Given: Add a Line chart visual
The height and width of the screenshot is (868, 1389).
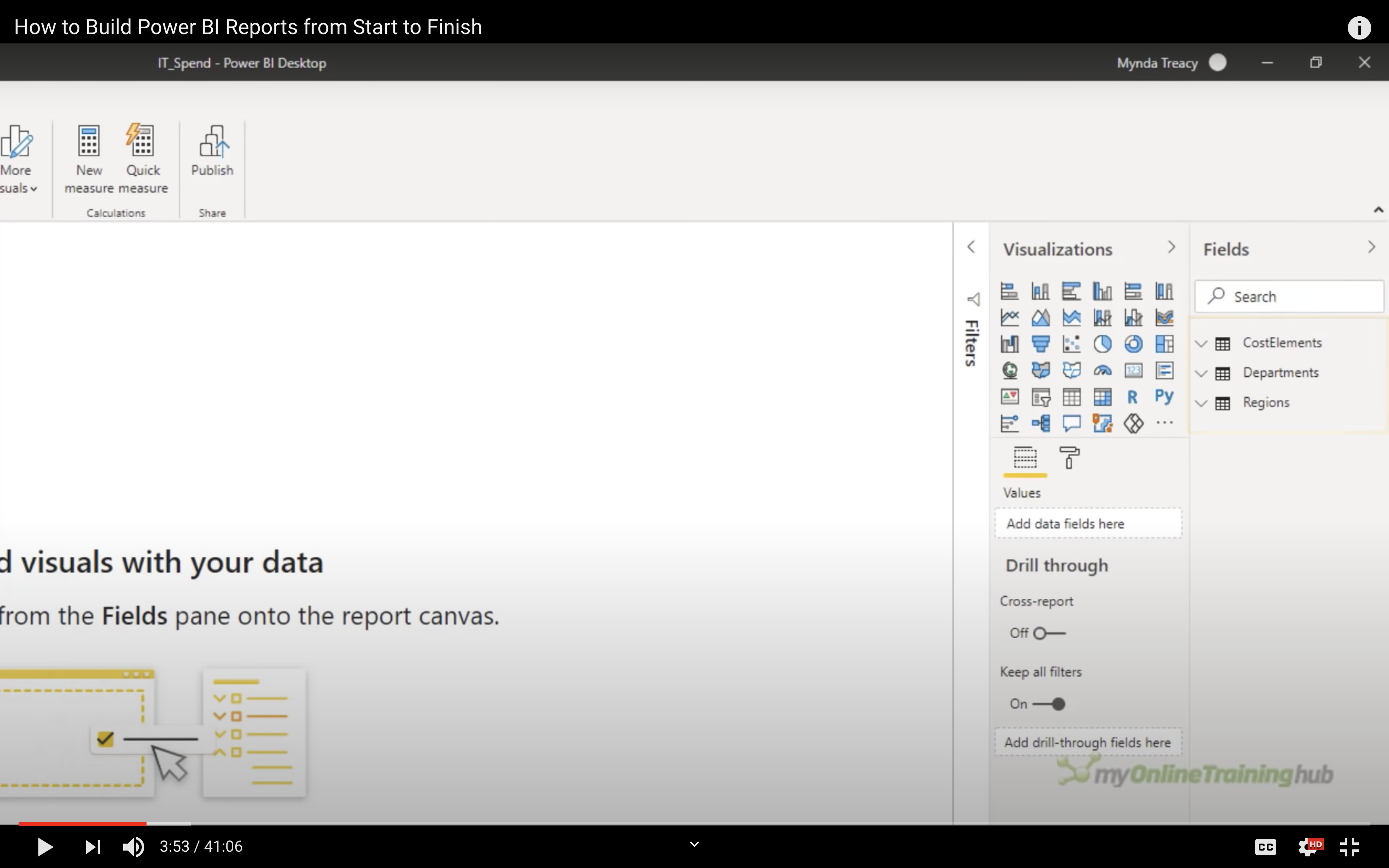Looking at the screenshot, I should point(1009,317).
